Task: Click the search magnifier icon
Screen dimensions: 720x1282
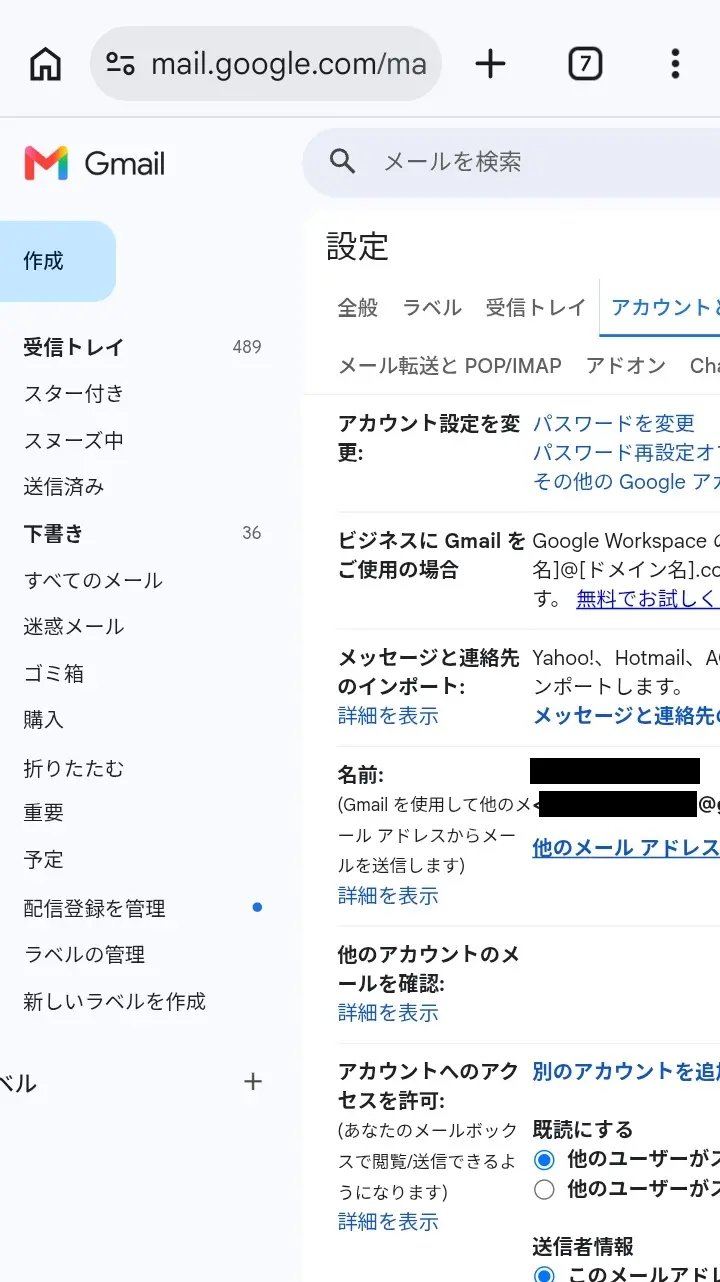Action: [x=343, y=161]
